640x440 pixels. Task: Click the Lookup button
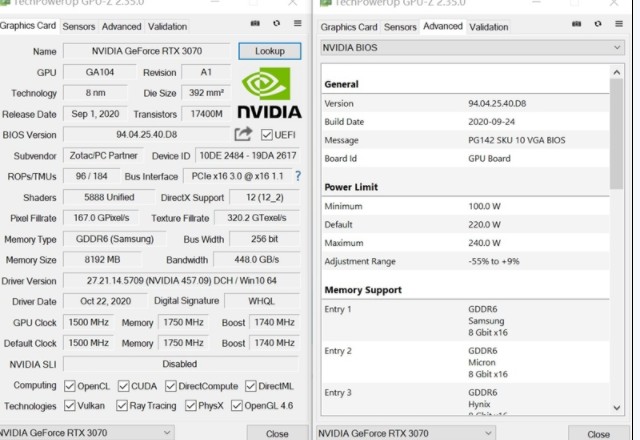pyautogui.click(x=270, y=51)
